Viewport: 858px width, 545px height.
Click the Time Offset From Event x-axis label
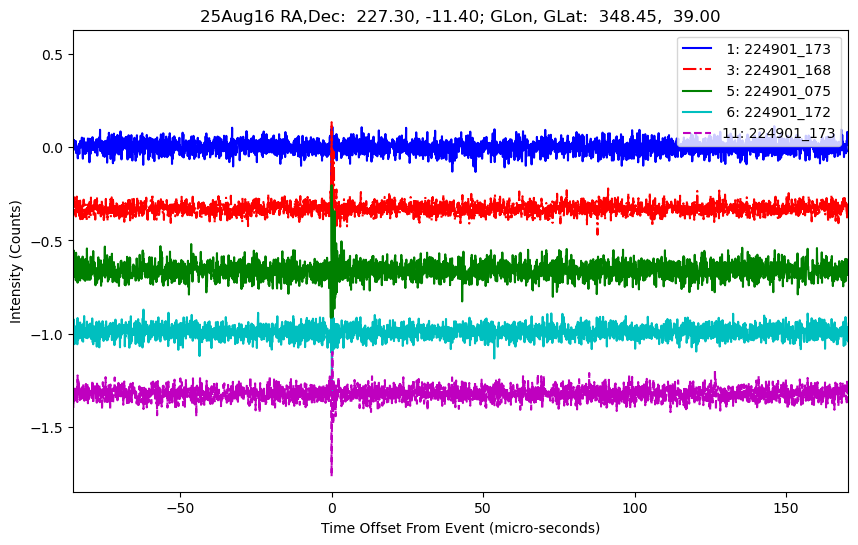(x=460, y=528)
